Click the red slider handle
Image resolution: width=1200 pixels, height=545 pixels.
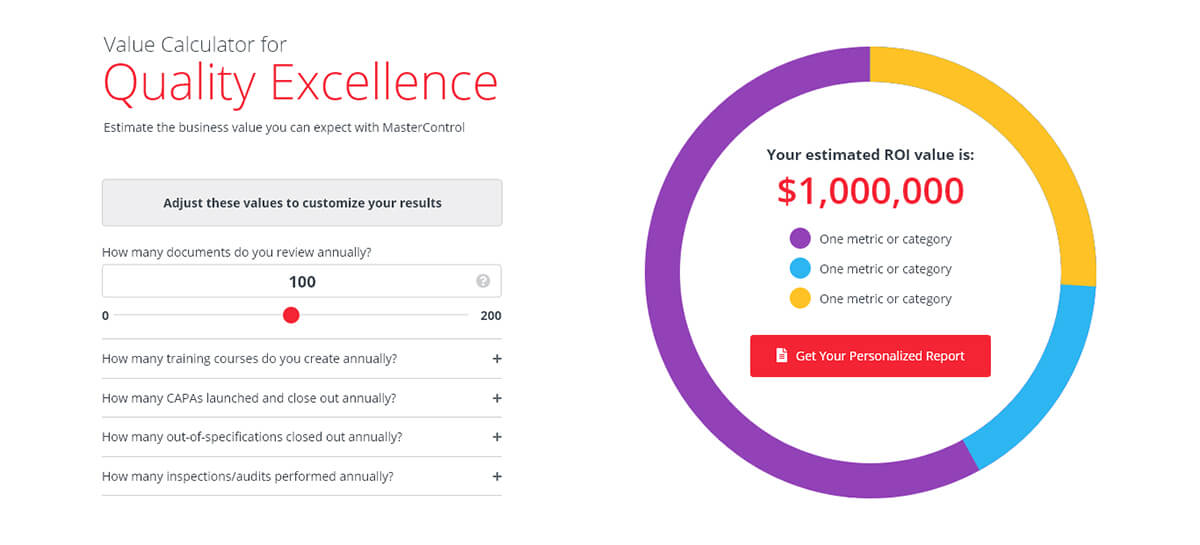[291, 315]
